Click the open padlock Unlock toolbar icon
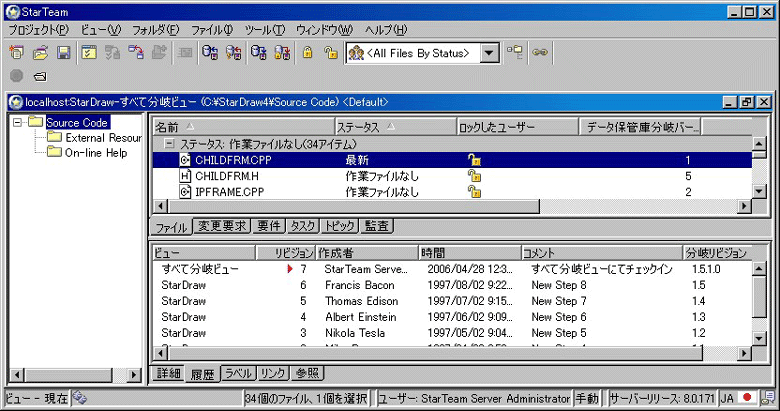The width and height of the screenshot is (780, 411). coord(330,52)
